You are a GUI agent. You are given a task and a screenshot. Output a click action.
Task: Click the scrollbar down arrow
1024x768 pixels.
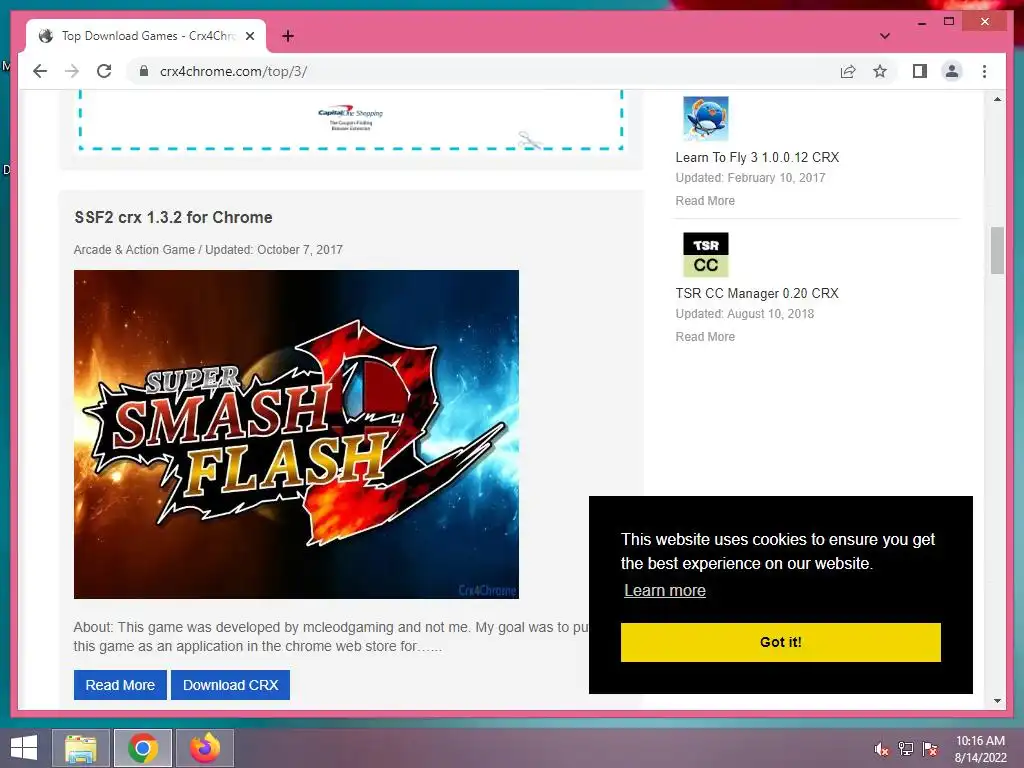coord(997,701)
